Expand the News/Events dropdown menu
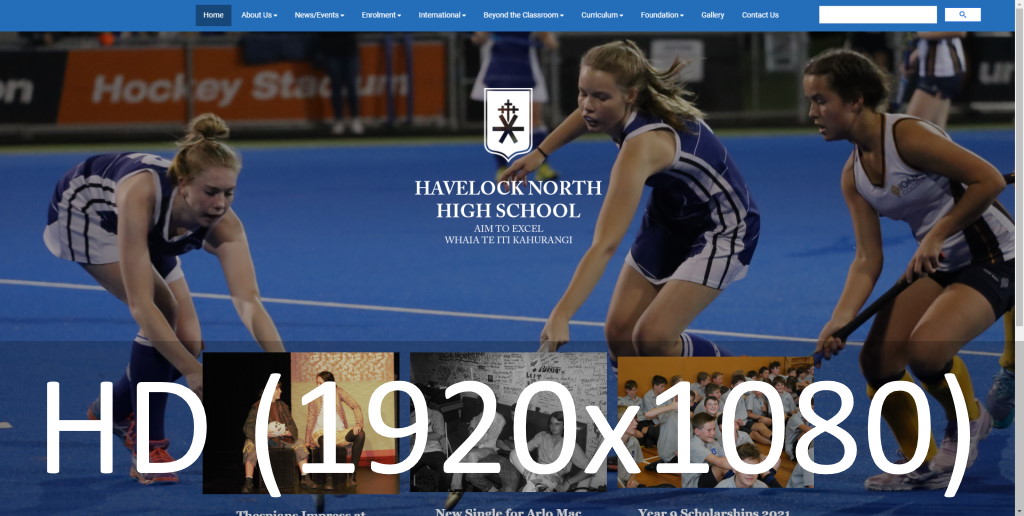The image size is (1024, 516). [319, 15]
